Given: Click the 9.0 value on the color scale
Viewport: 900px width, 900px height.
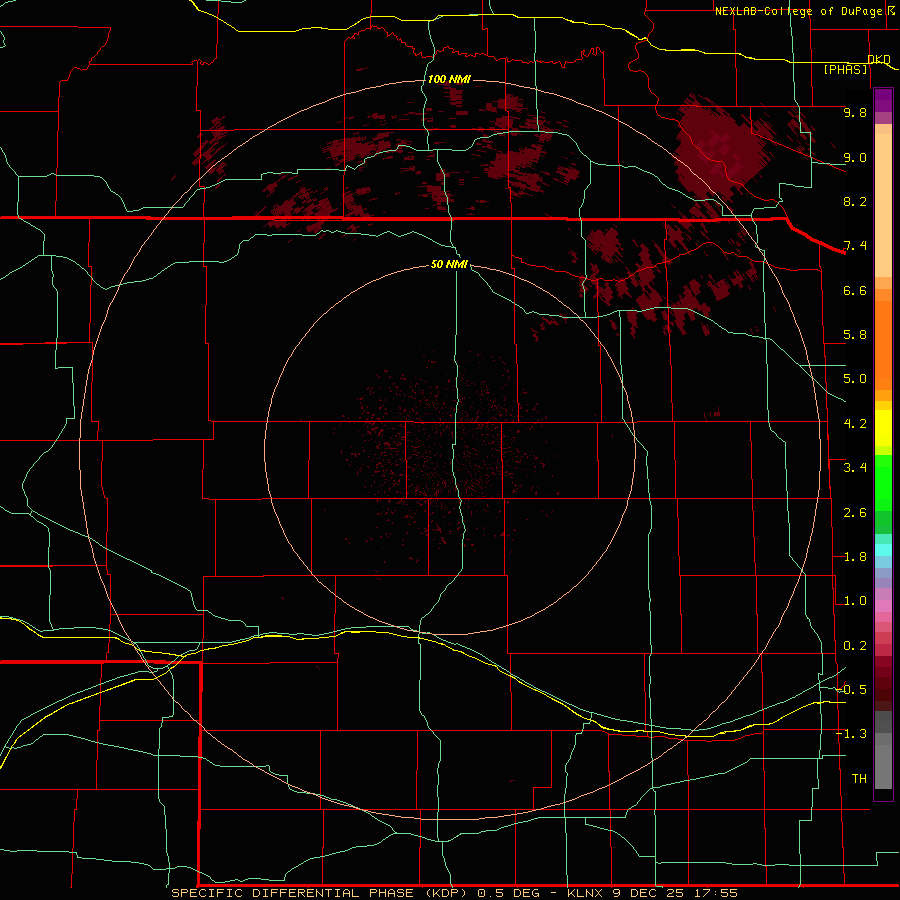Looking at the screenshot, I should click(x=855, y=157).
